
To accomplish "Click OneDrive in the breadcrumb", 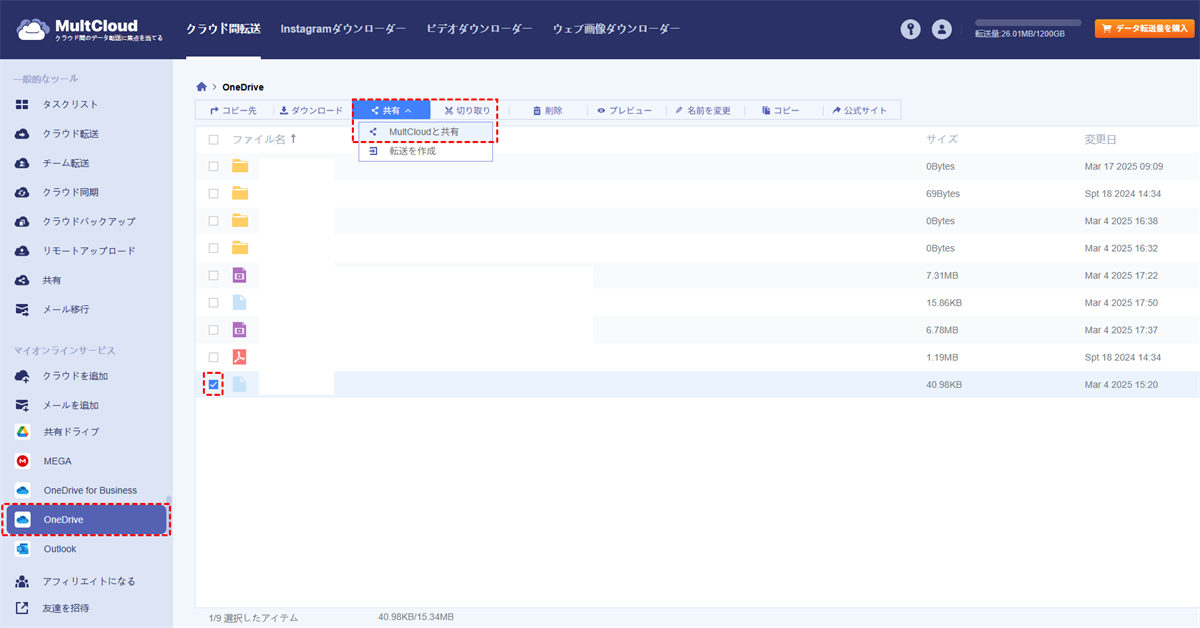I will (243, 87).
